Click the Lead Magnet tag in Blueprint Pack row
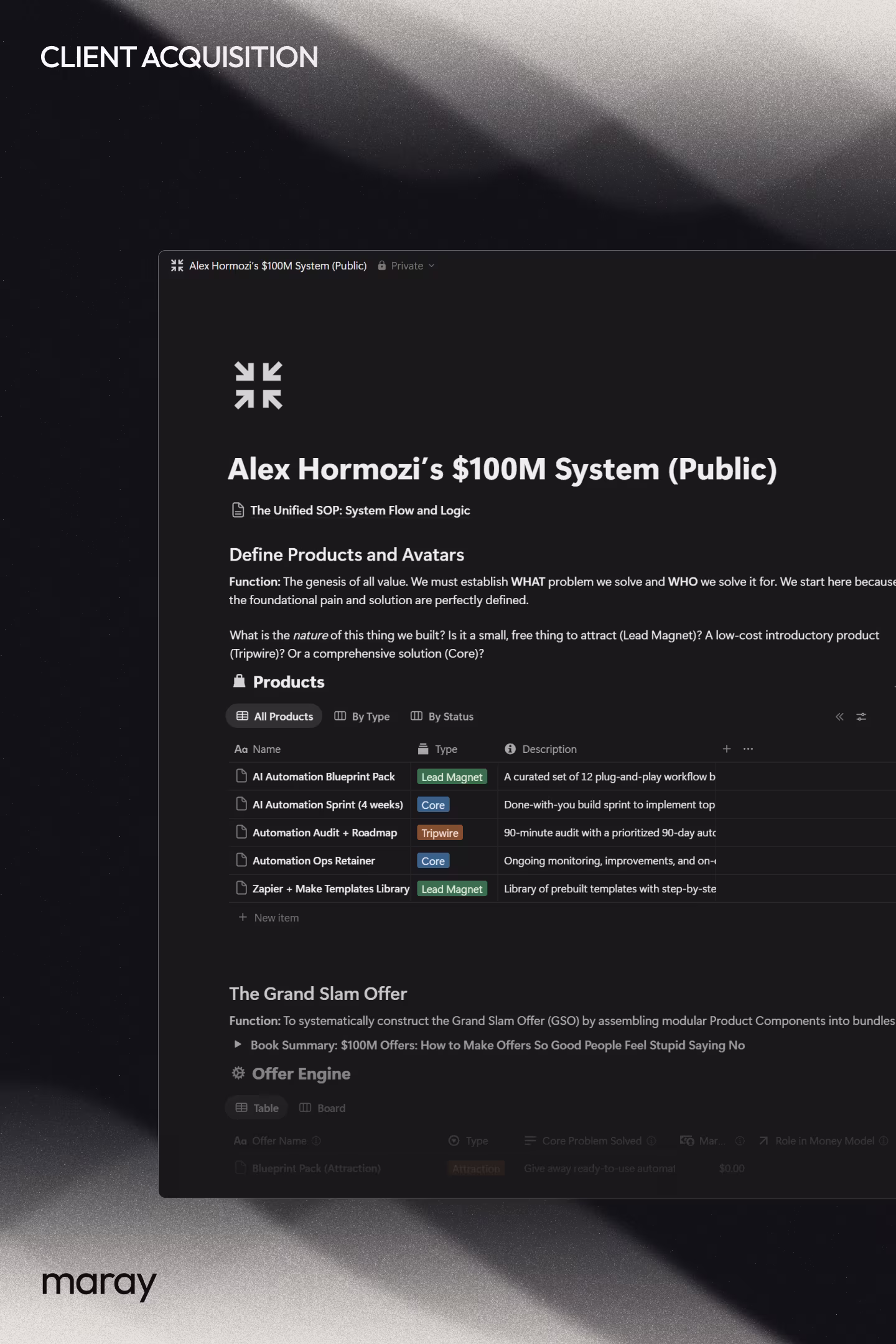This screenshot has width=896, height=1344. pos(452,777)
